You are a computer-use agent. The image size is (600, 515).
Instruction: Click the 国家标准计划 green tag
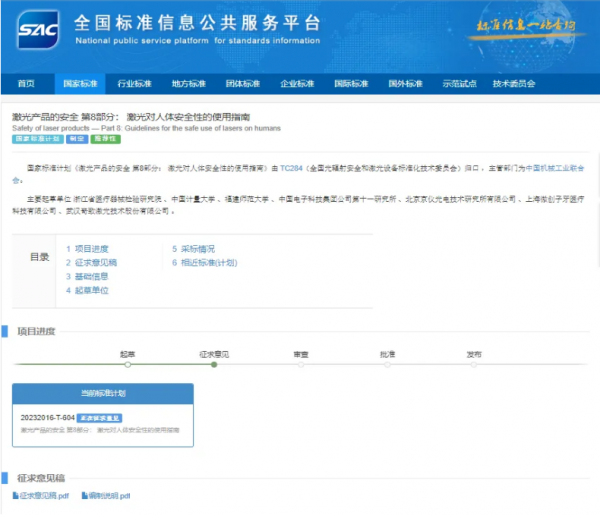point(34,139)
